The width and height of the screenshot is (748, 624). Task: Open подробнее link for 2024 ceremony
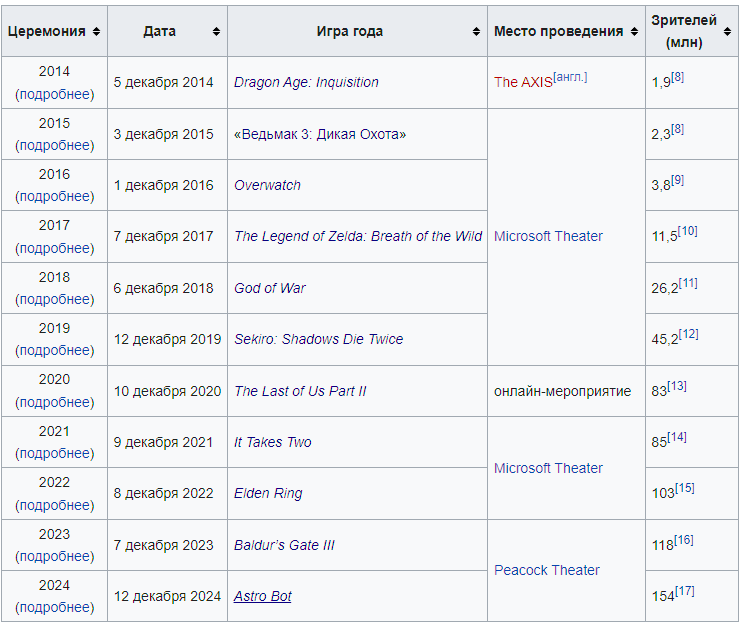pyautogui.click(x=55, y=607)
